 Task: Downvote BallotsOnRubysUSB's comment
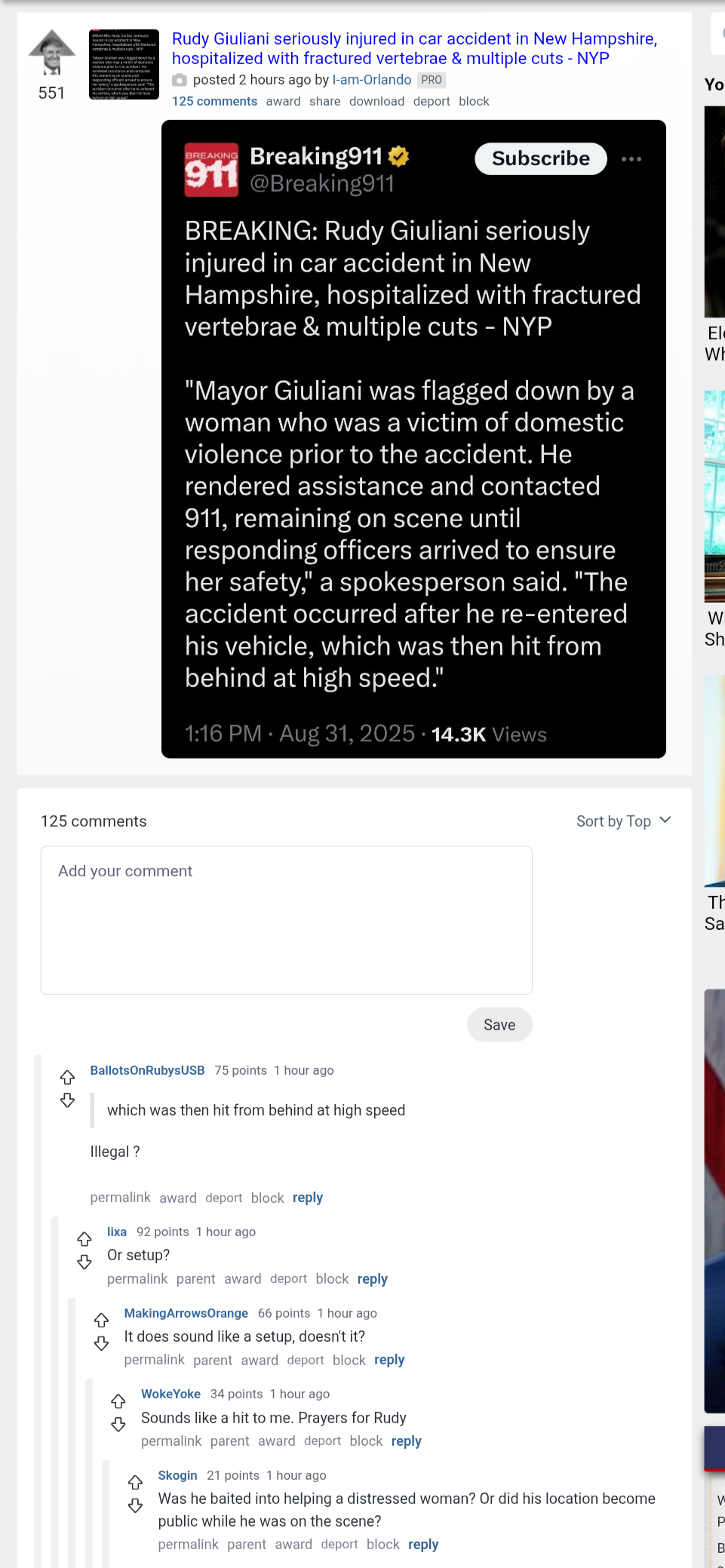67,1100
